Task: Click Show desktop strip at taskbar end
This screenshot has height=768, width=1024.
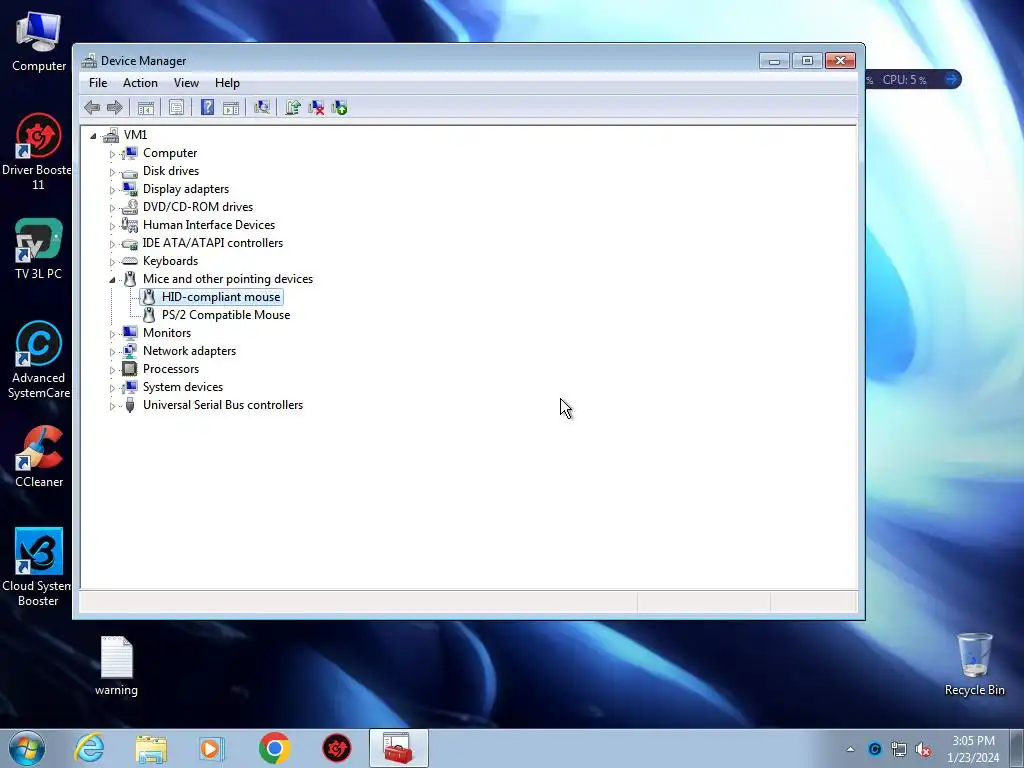Action: (x=1017, y=748)
